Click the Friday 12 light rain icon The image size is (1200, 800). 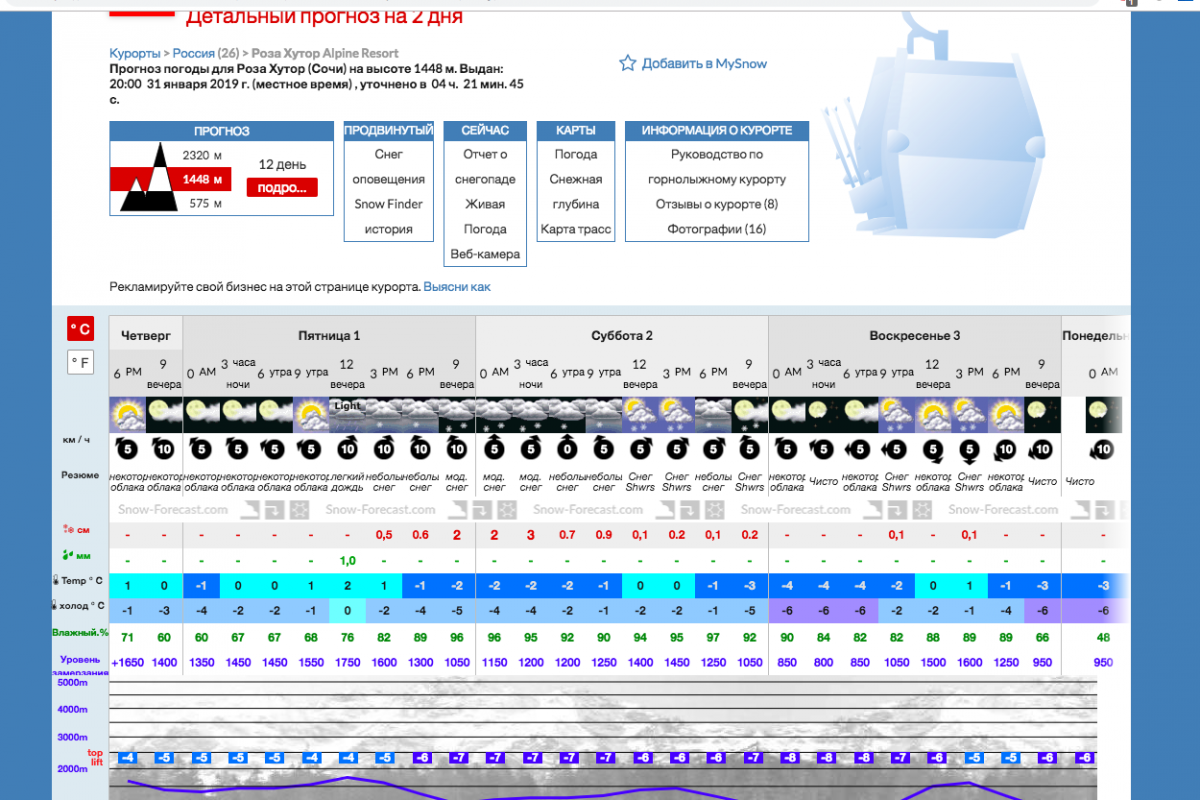coord(347,414)
